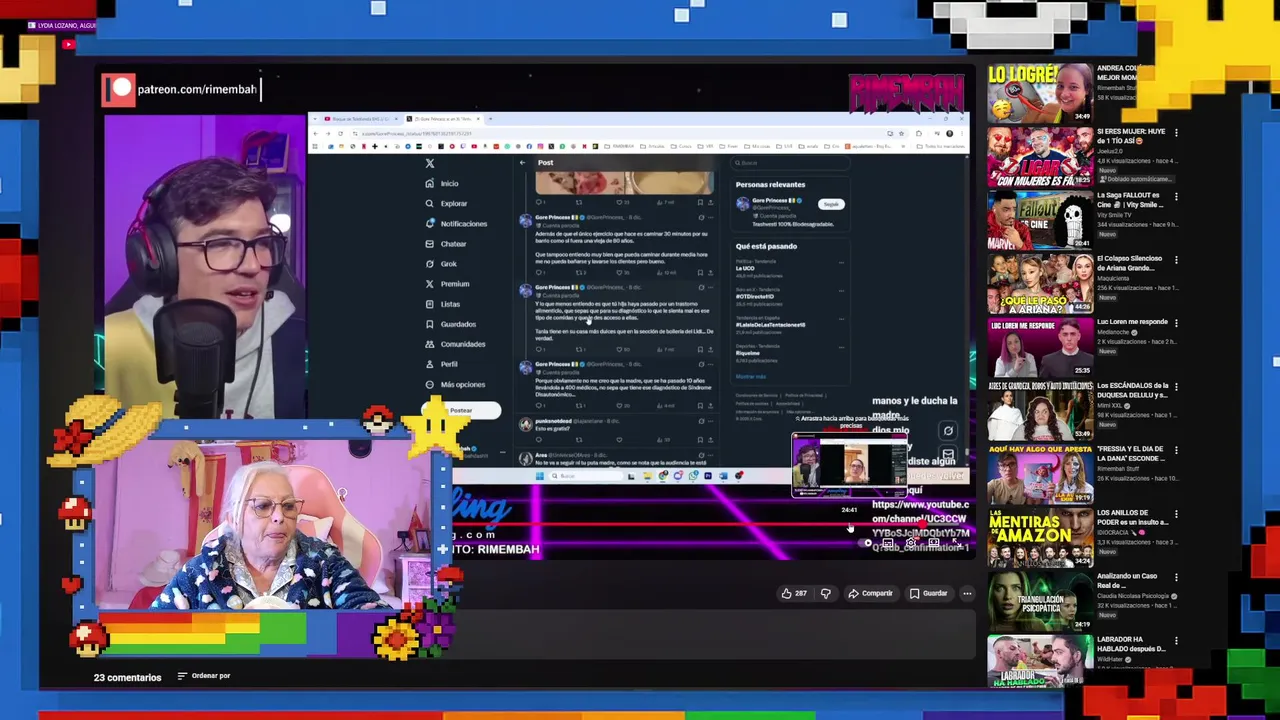Open Guardados in X sidebar

point(451,324)
